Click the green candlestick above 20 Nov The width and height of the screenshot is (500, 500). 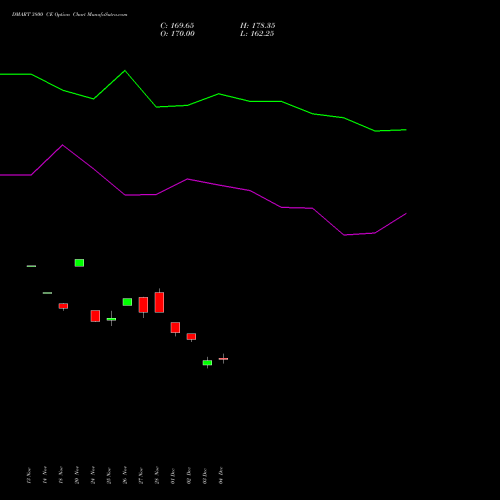tap(79, 263)
